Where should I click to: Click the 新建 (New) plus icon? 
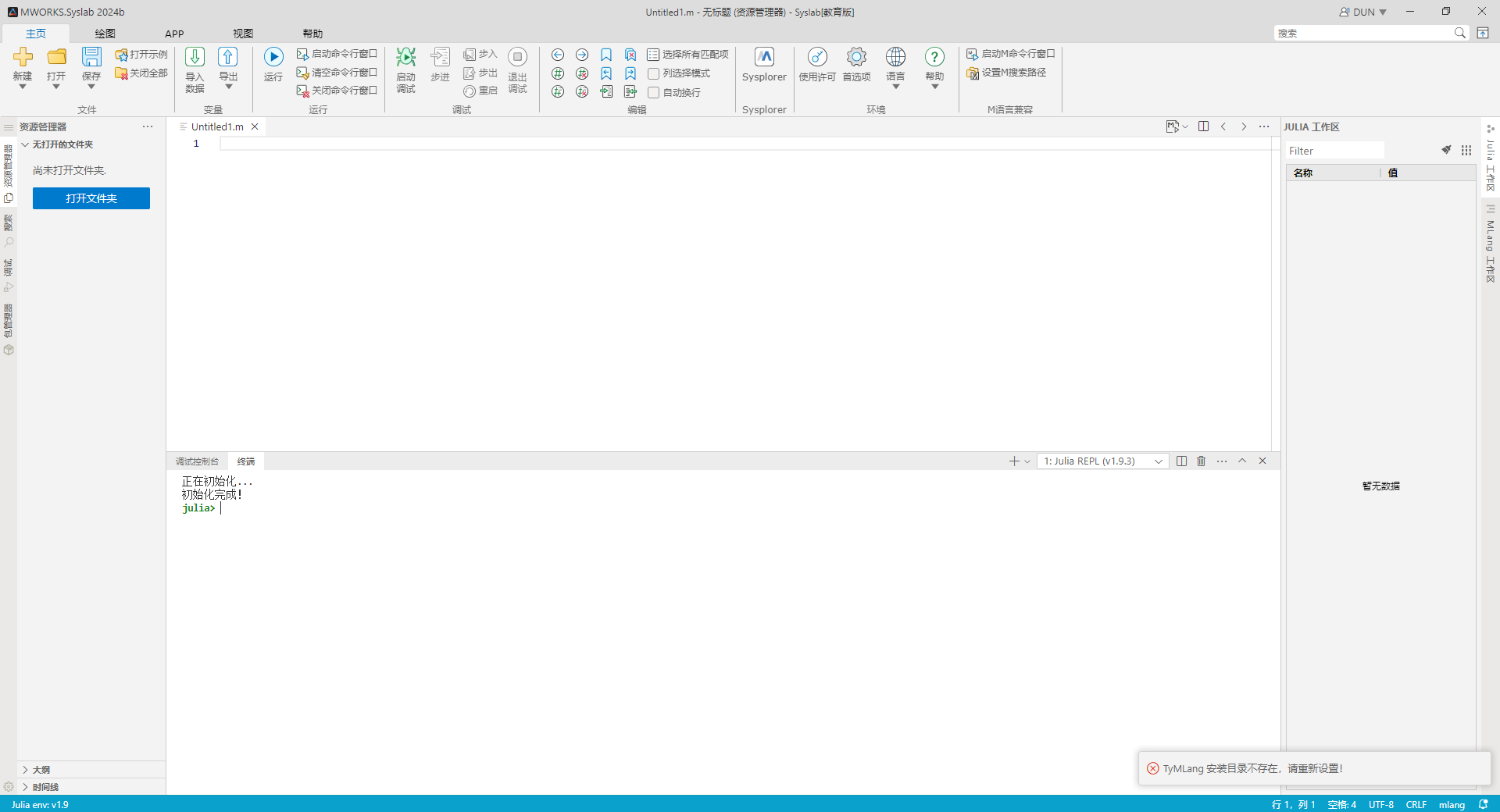pos(23,56)
